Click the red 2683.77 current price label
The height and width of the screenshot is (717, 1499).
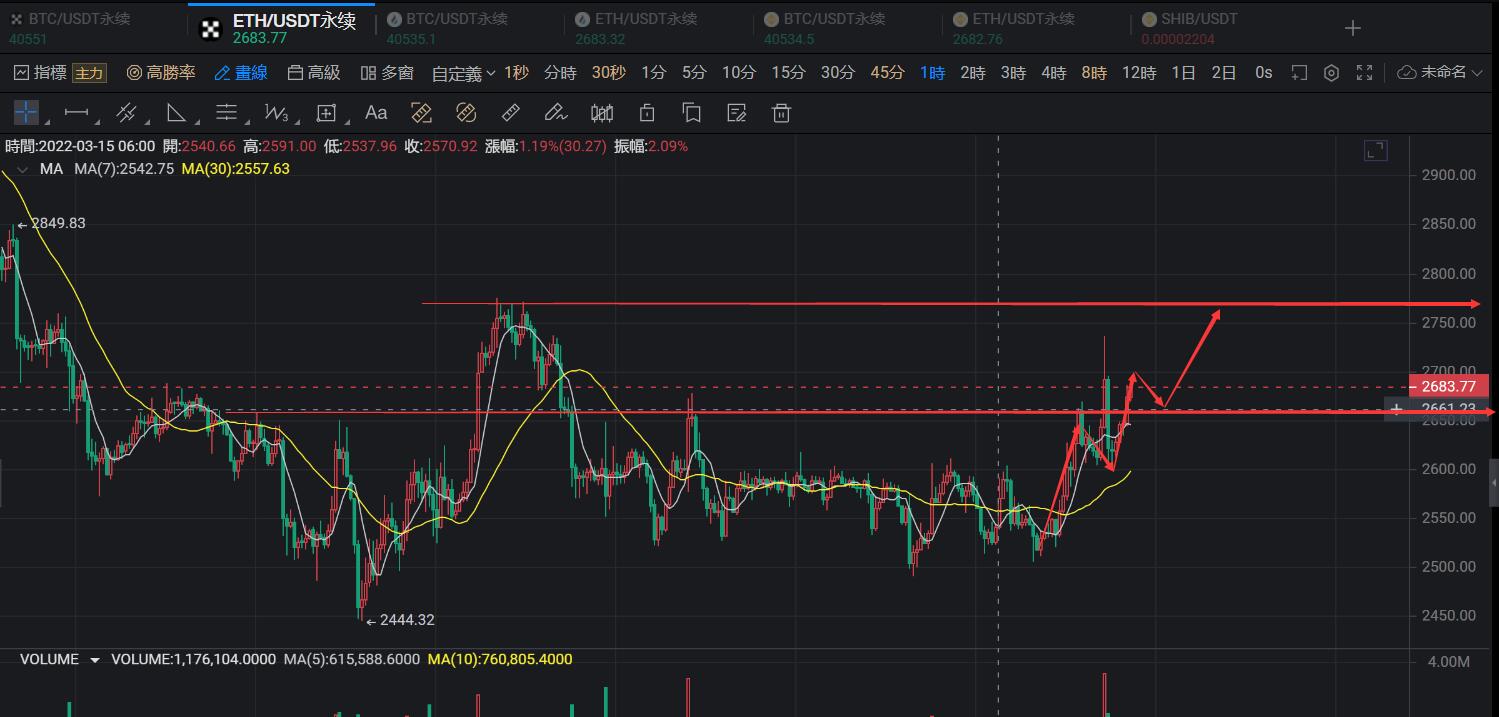[x=1448, y=386]
